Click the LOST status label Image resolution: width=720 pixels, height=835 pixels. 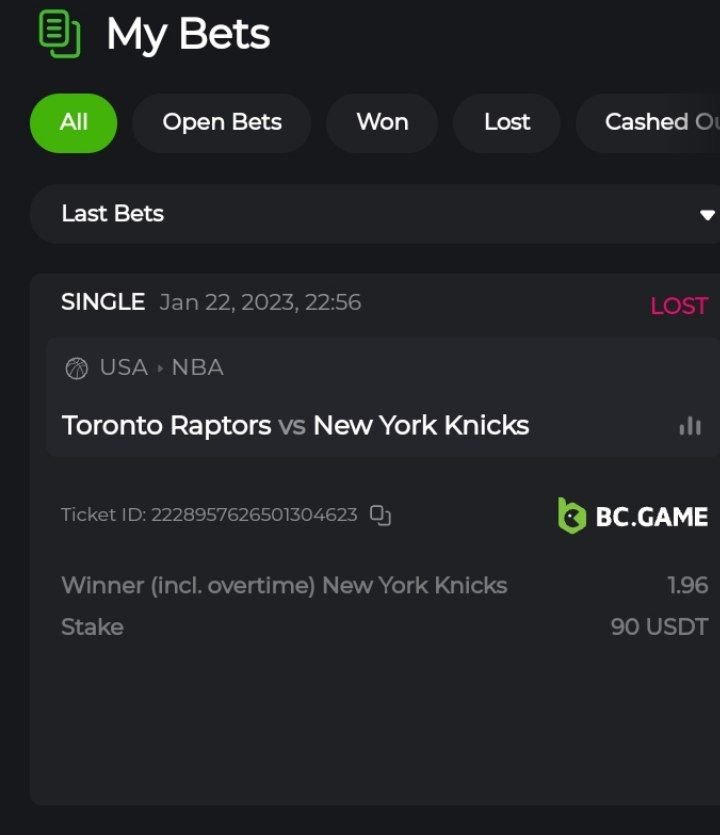tap(678, 306)
